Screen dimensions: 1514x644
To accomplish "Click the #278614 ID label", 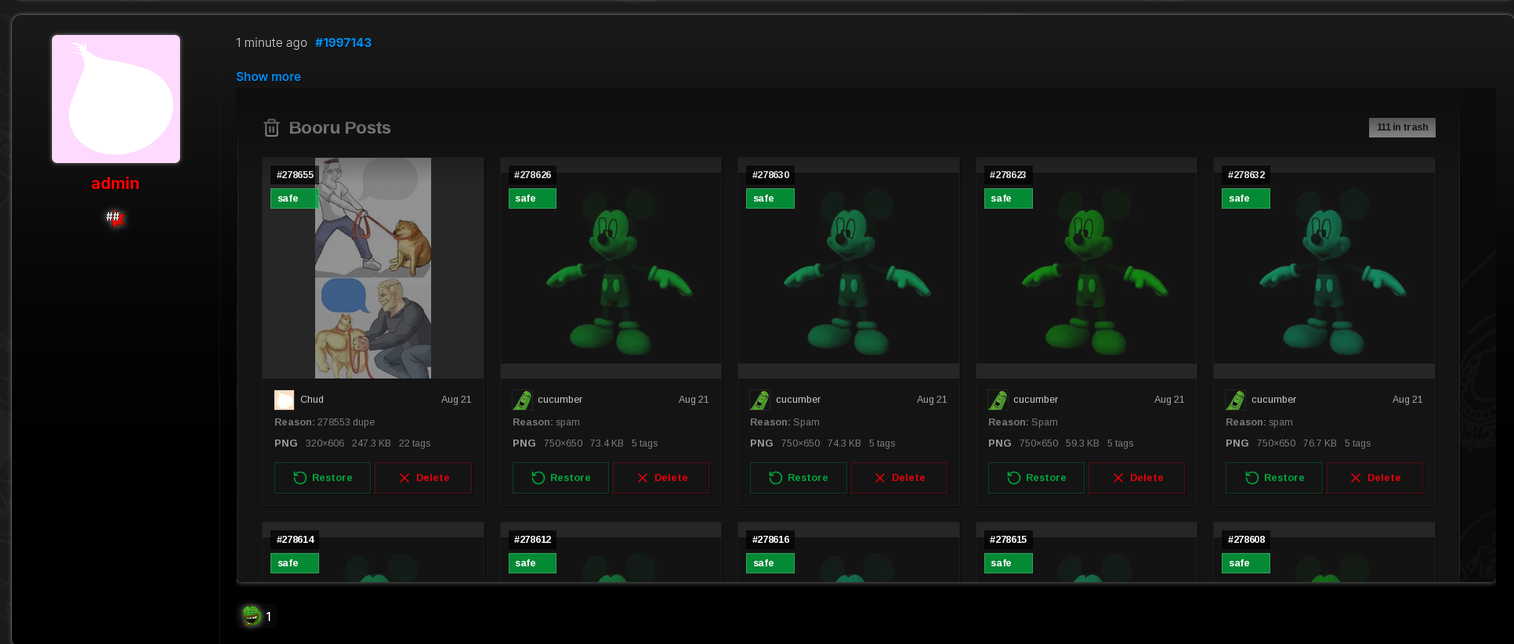I will pos(294,540).
